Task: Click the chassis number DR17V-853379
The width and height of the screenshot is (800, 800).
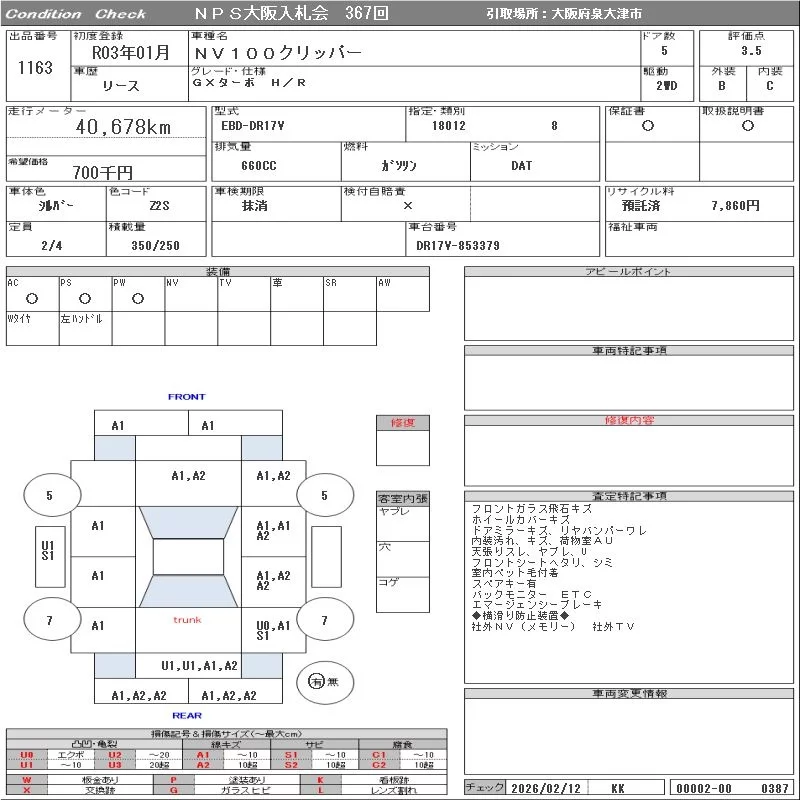Action: 458,245
